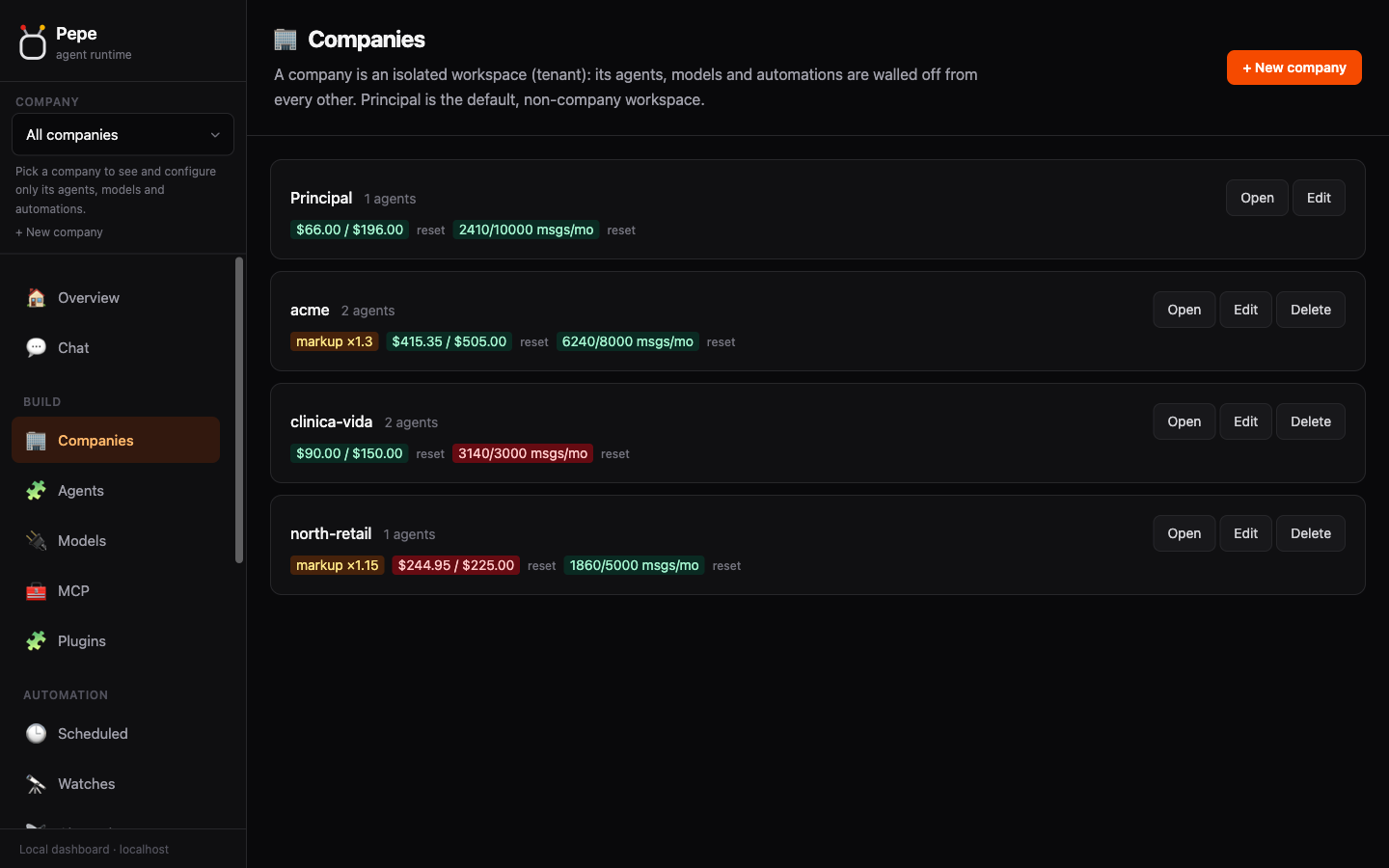1389x868 pixels.
Task: Click the Chat speech bubble icon
Action: click(x=36, y=348)
